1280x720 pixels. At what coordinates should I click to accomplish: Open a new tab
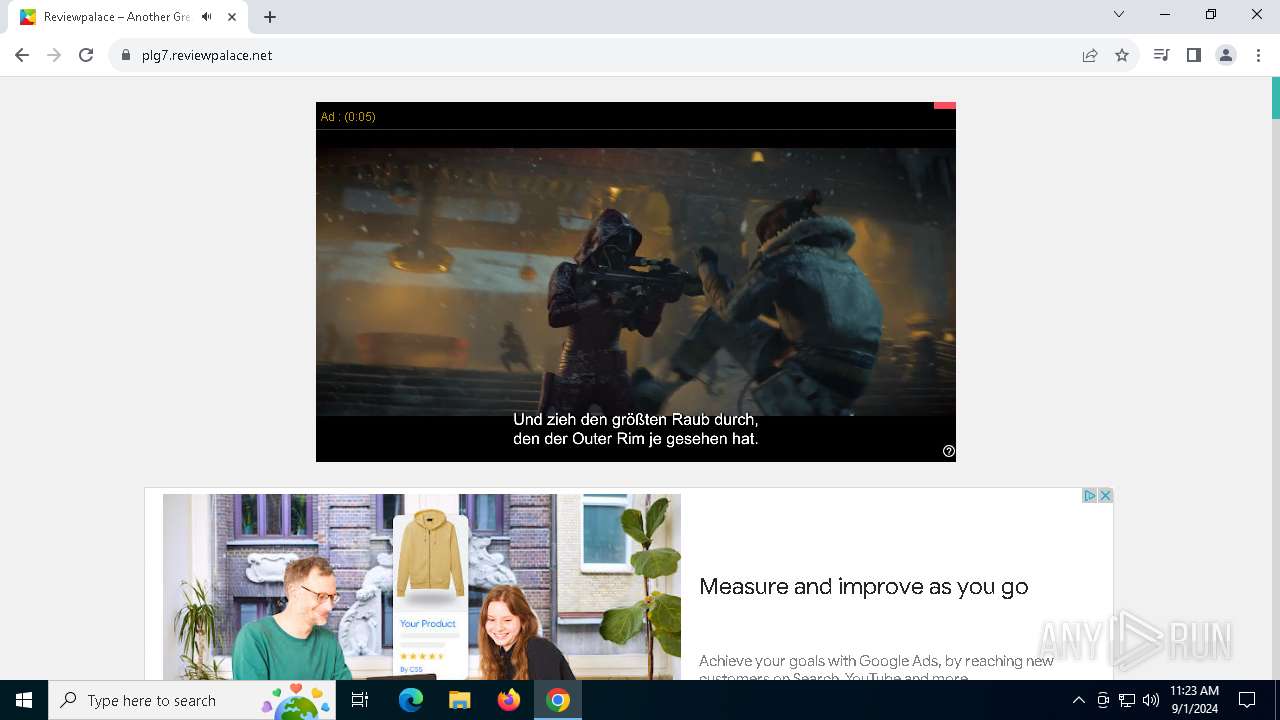click(270, 17)
